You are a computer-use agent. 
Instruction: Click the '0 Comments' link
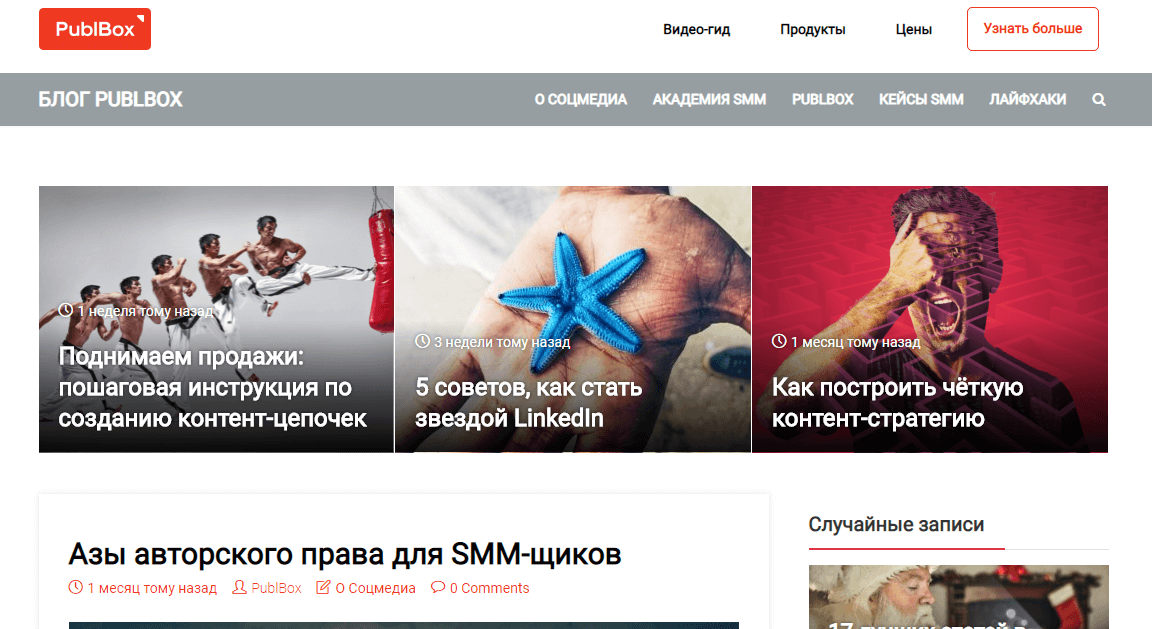pyautogui.click(x=489, y=588)
